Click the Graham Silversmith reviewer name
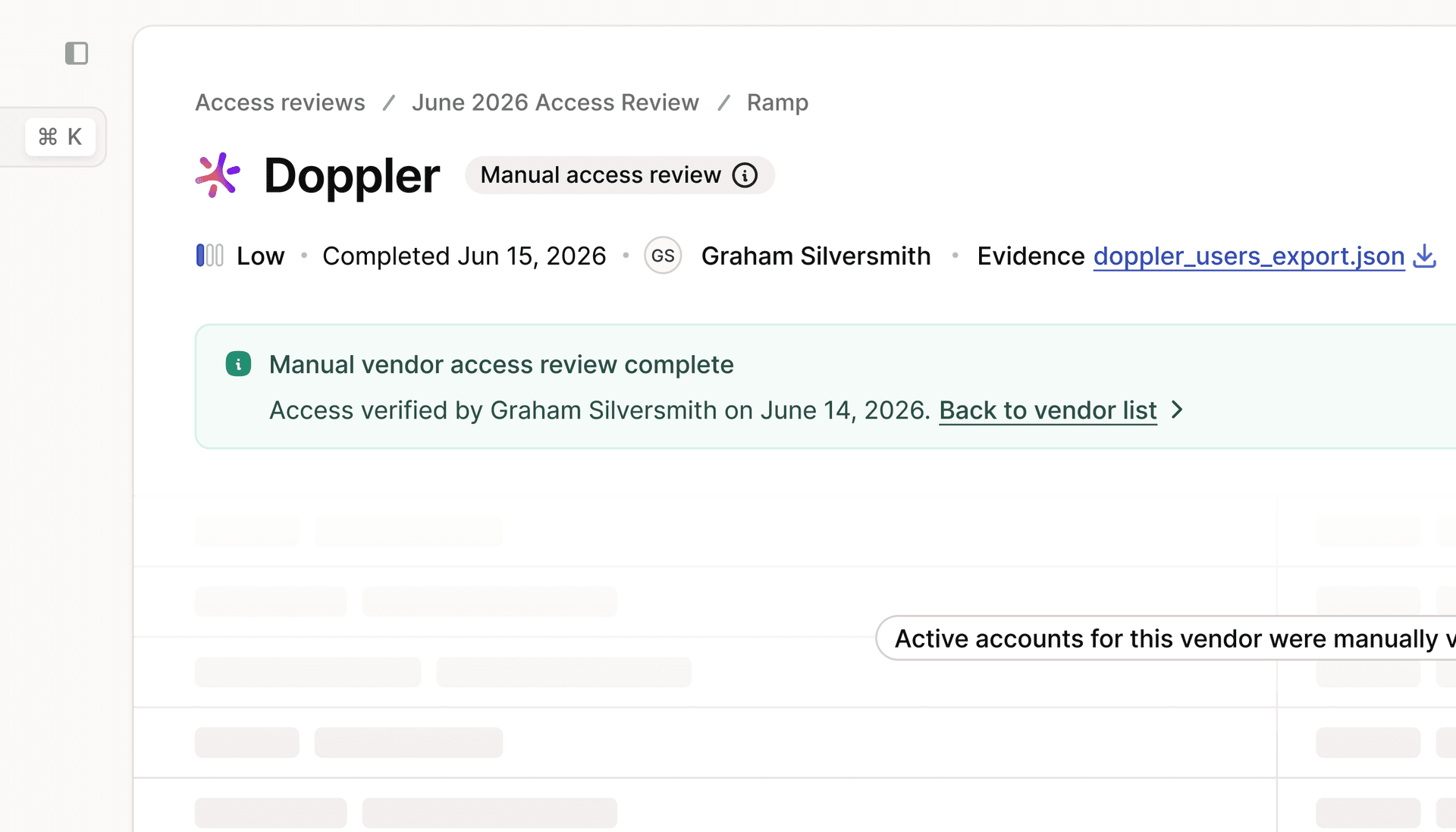Image resolution: width=1456 pixels, height=832 pixels. (x=815, y=256)
